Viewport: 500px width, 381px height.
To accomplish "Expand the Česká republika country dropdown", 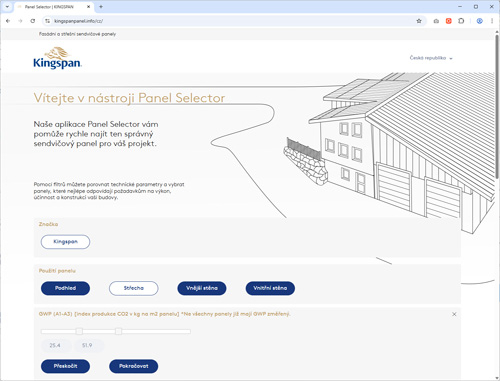I will pos(431,58).
